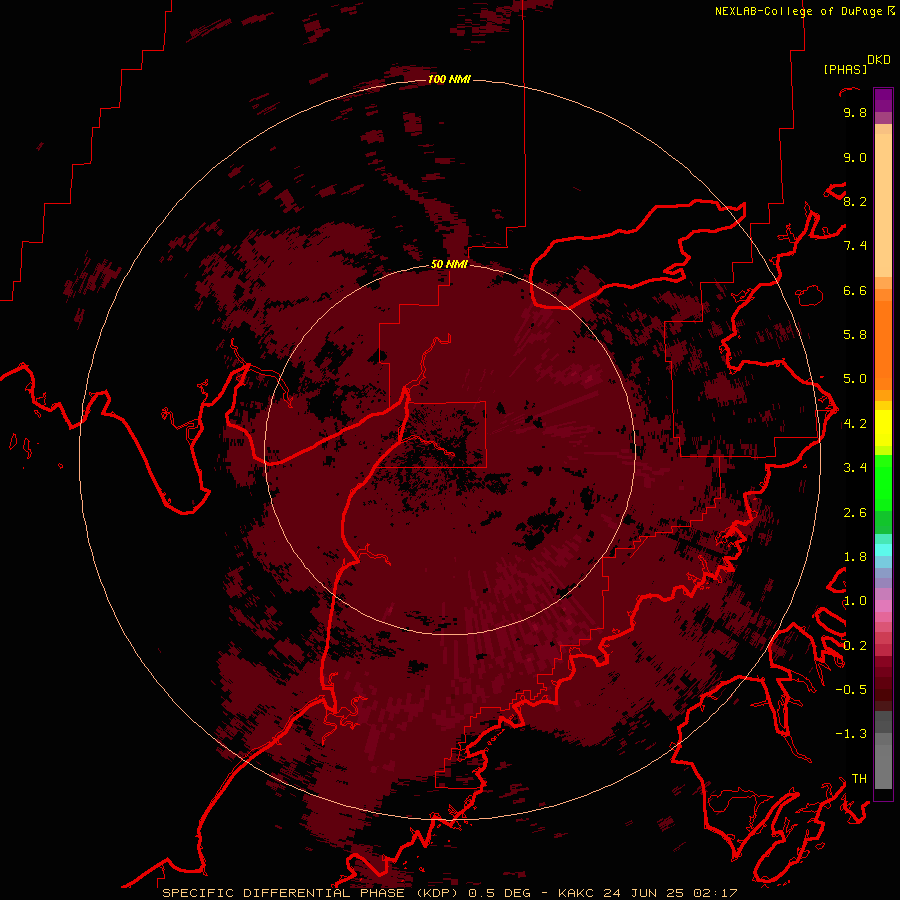Viewport: 900px width, 900px height.
Task: Click the 9.0 value on the color scale
Action: [x=855, y=157]
